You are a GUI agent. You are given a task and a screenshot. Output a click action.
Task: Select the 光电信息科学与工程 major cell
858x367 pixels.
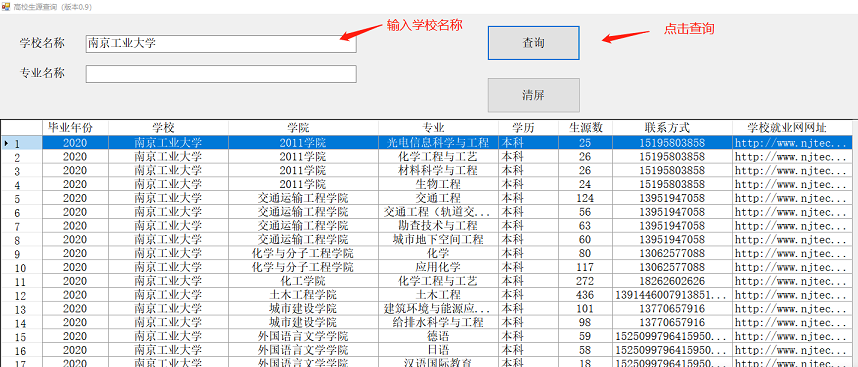coord(438,143)
